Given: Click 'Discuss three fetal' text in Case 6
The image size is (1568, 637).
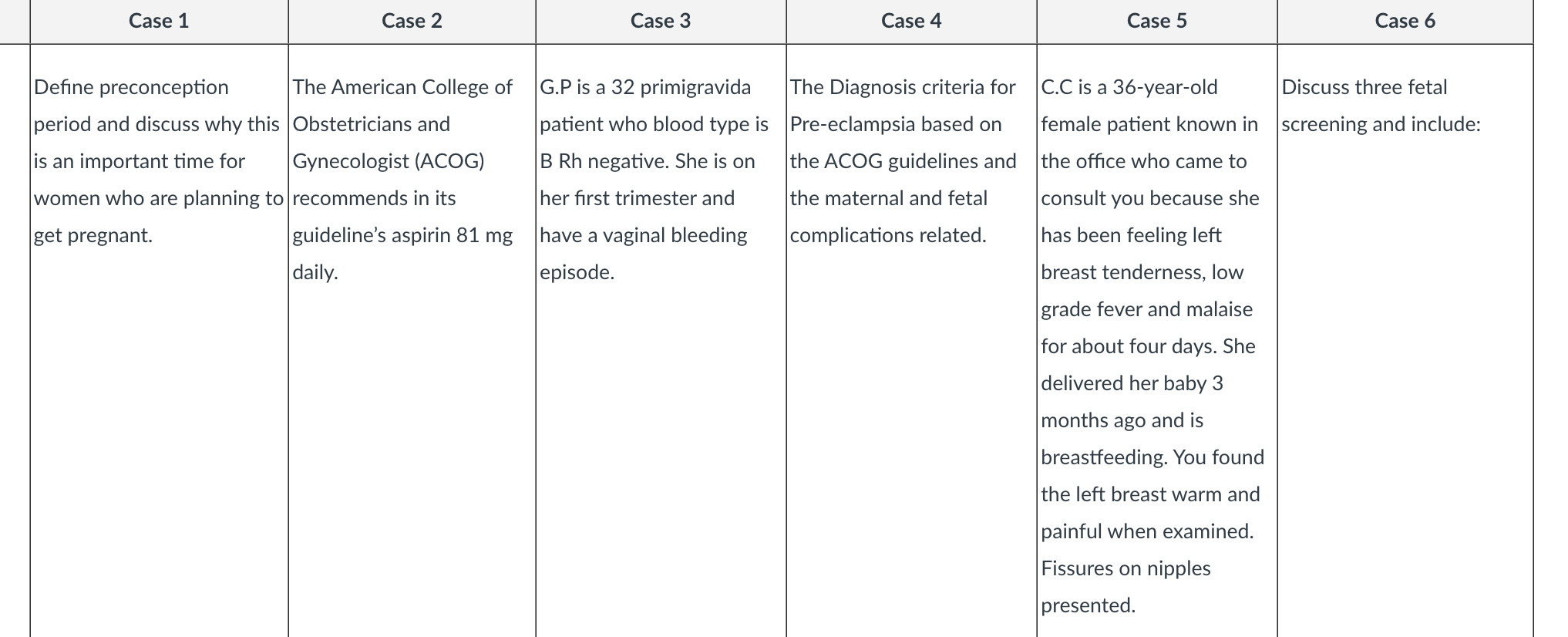Looking at the screenshot, I should pos(1364,87).
